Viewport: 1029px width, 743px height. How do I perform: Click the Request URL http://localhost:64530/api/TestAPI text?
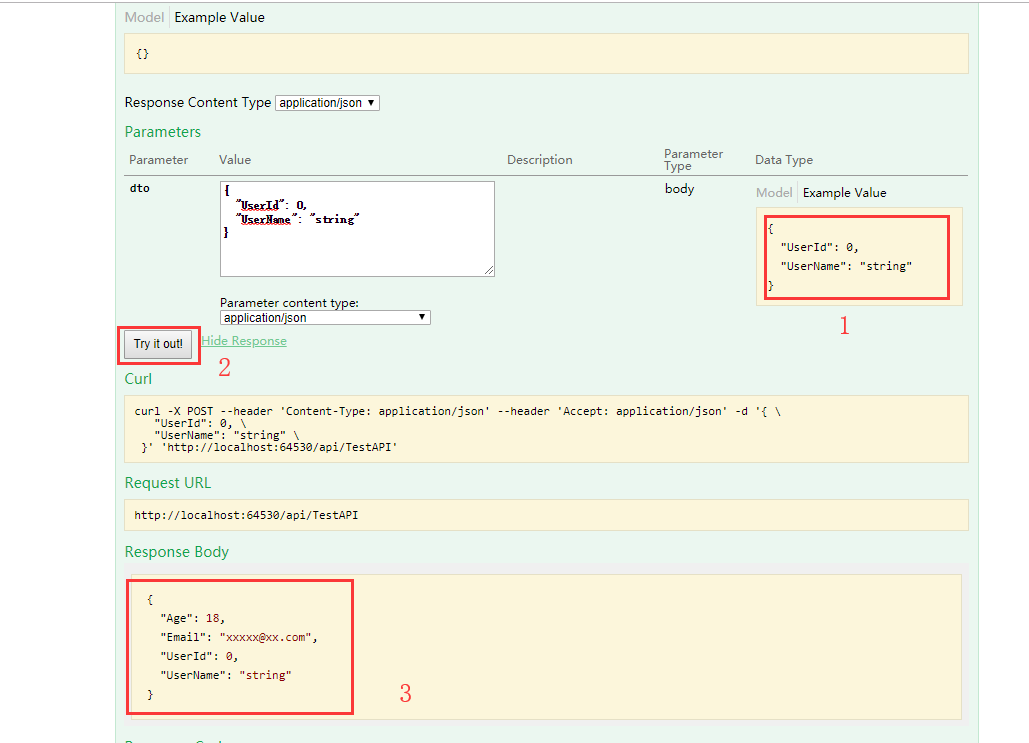[x=246, y=515]
